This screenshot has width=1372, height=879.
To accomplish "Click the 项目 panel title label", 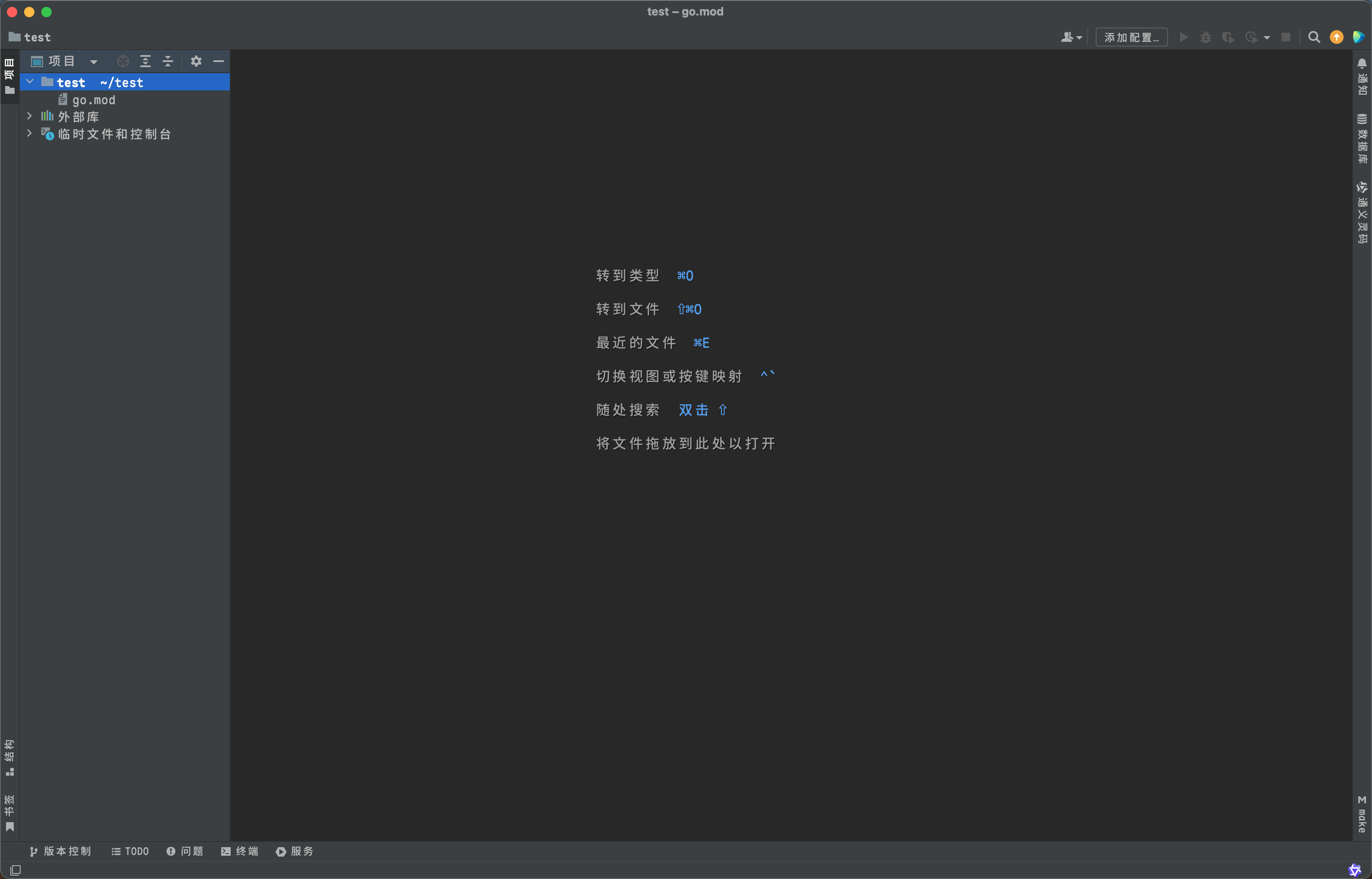I will (62, 61).
